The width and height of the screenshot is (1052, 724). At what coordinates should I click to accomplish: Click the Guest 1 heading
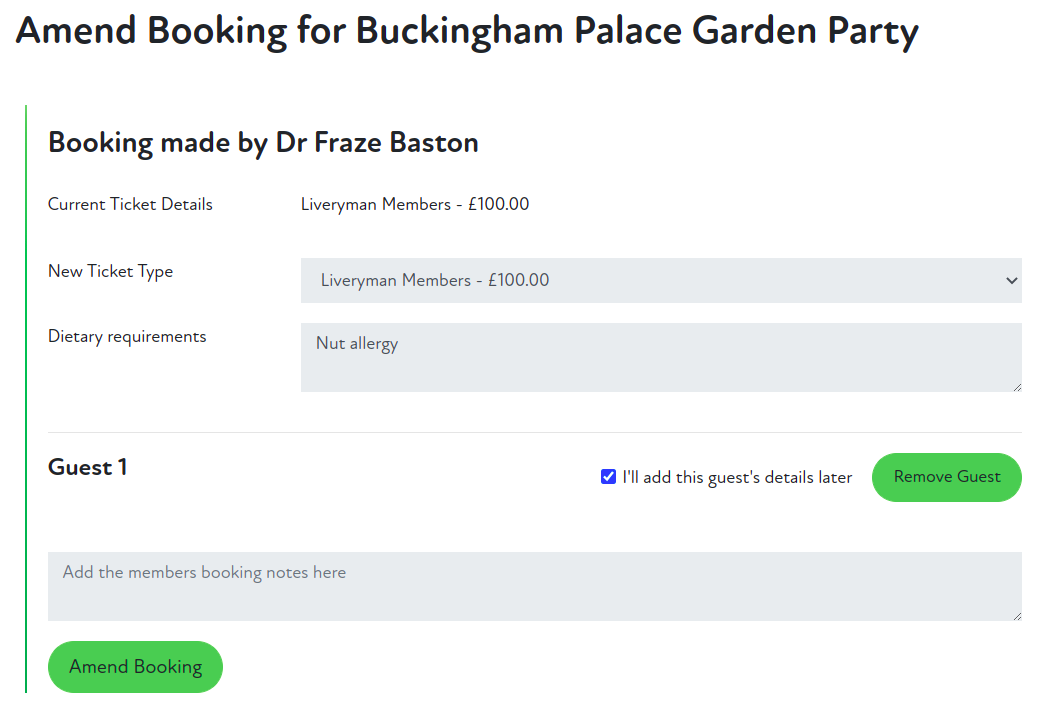tap(88, 467)
